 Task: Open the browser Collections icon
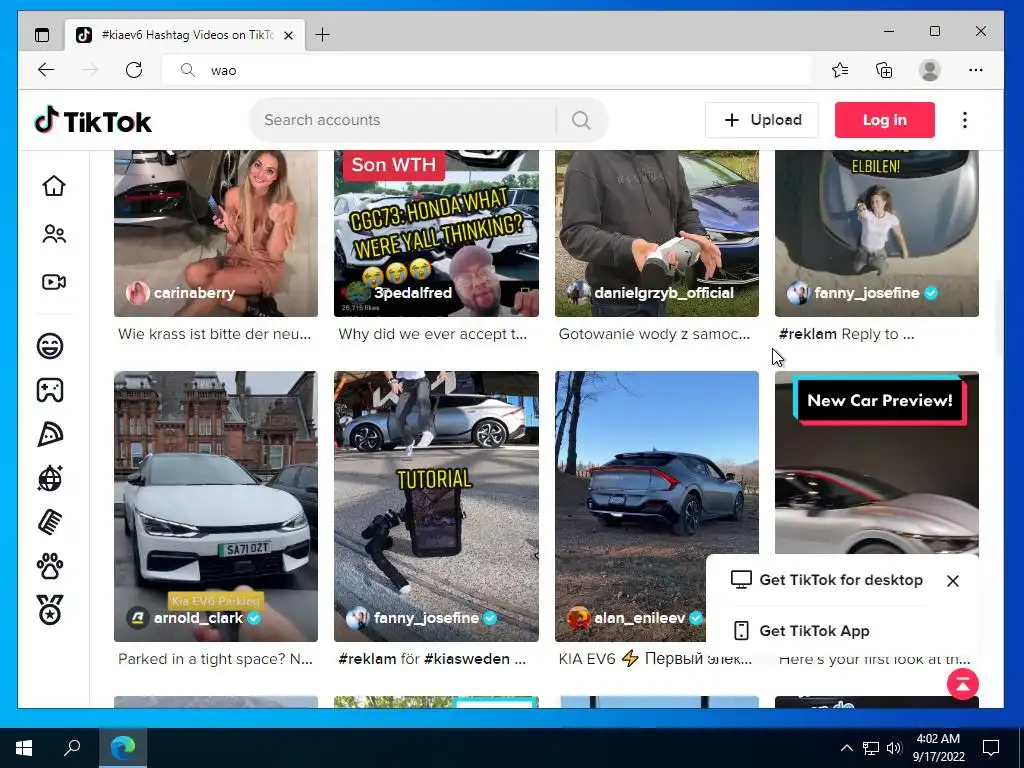pyautogui.click(x=884, y=70)
